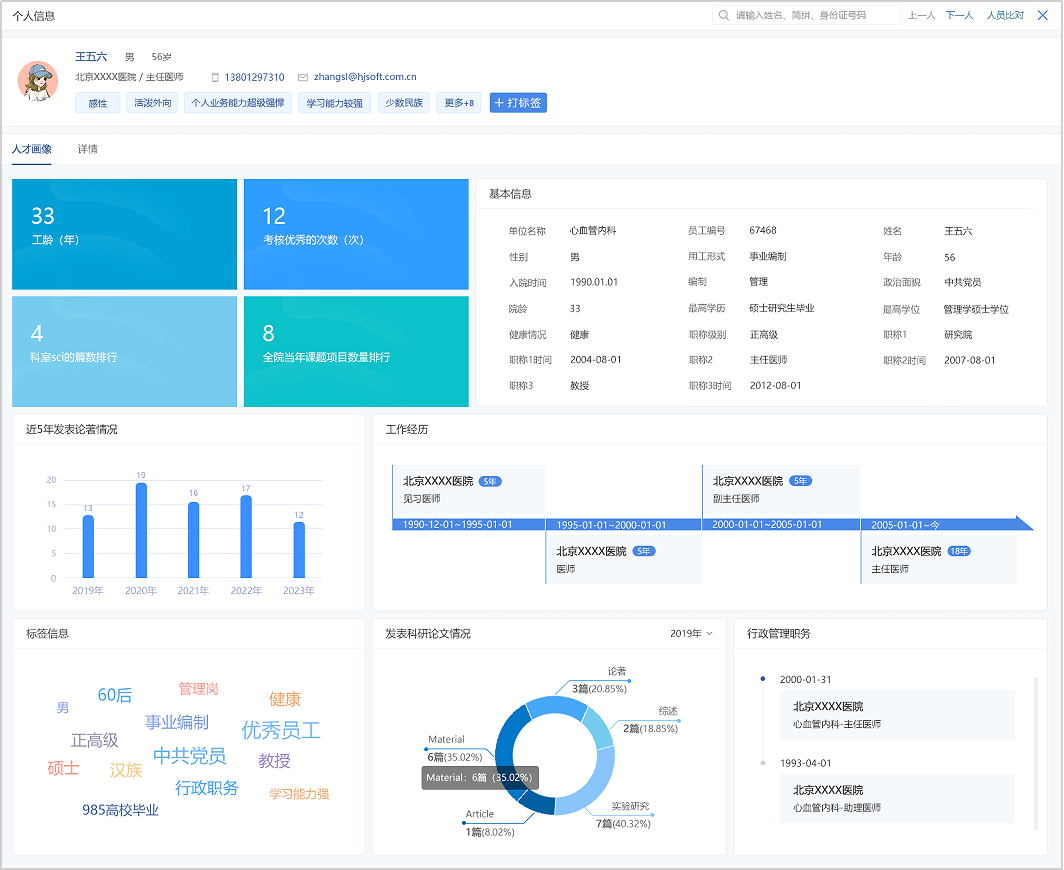
Task: Click the 综述 donut chart label
Action: (x=668, y=711)
